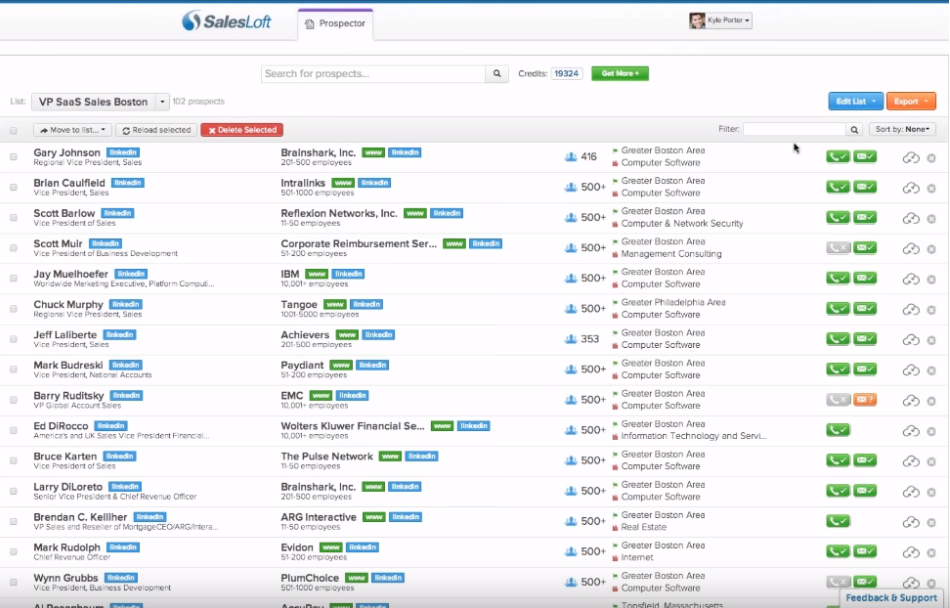950x608 pixels.
Task: Click the search magnifier button next to prospects field
Action: pyautogui.click(x=497, y=73)
